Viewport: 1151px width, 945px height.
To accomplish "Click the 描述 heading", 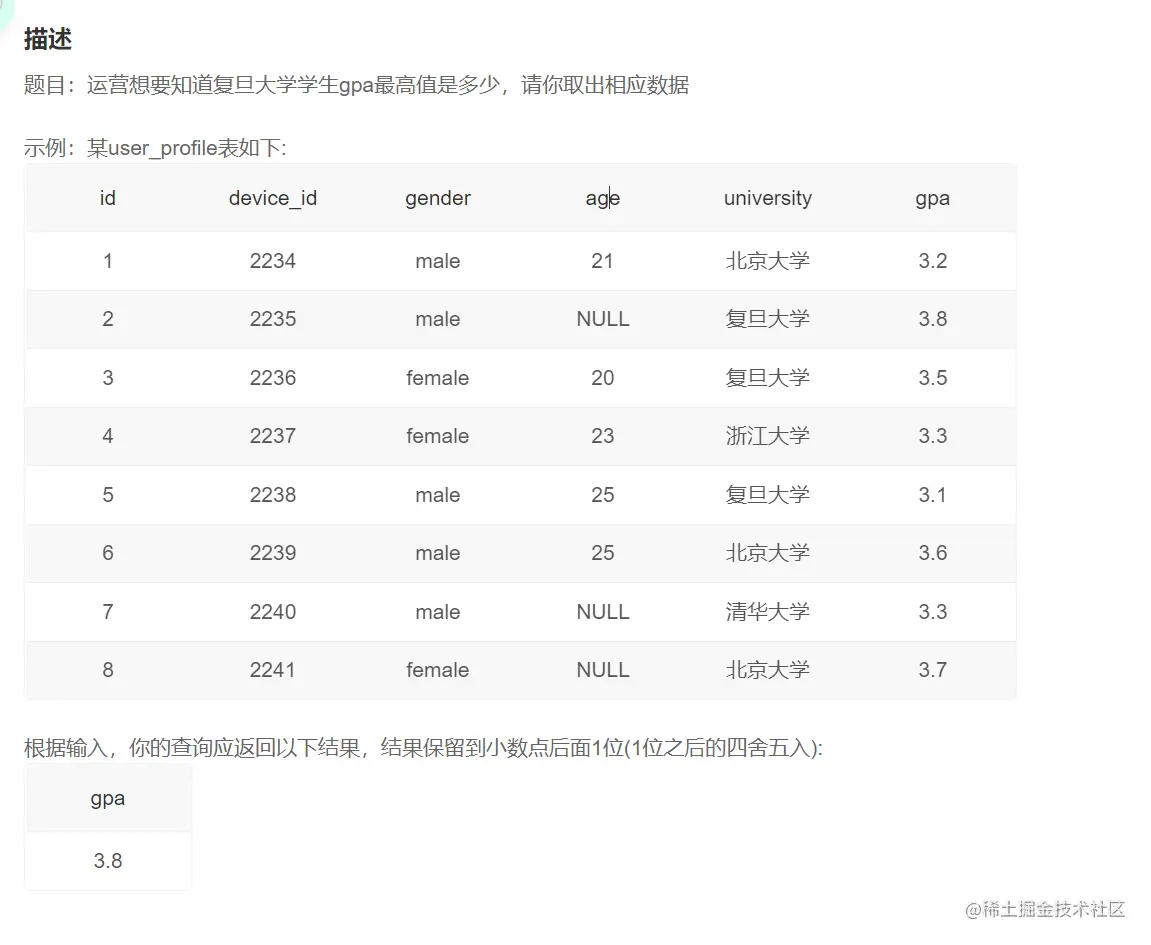I will point(48,39).
